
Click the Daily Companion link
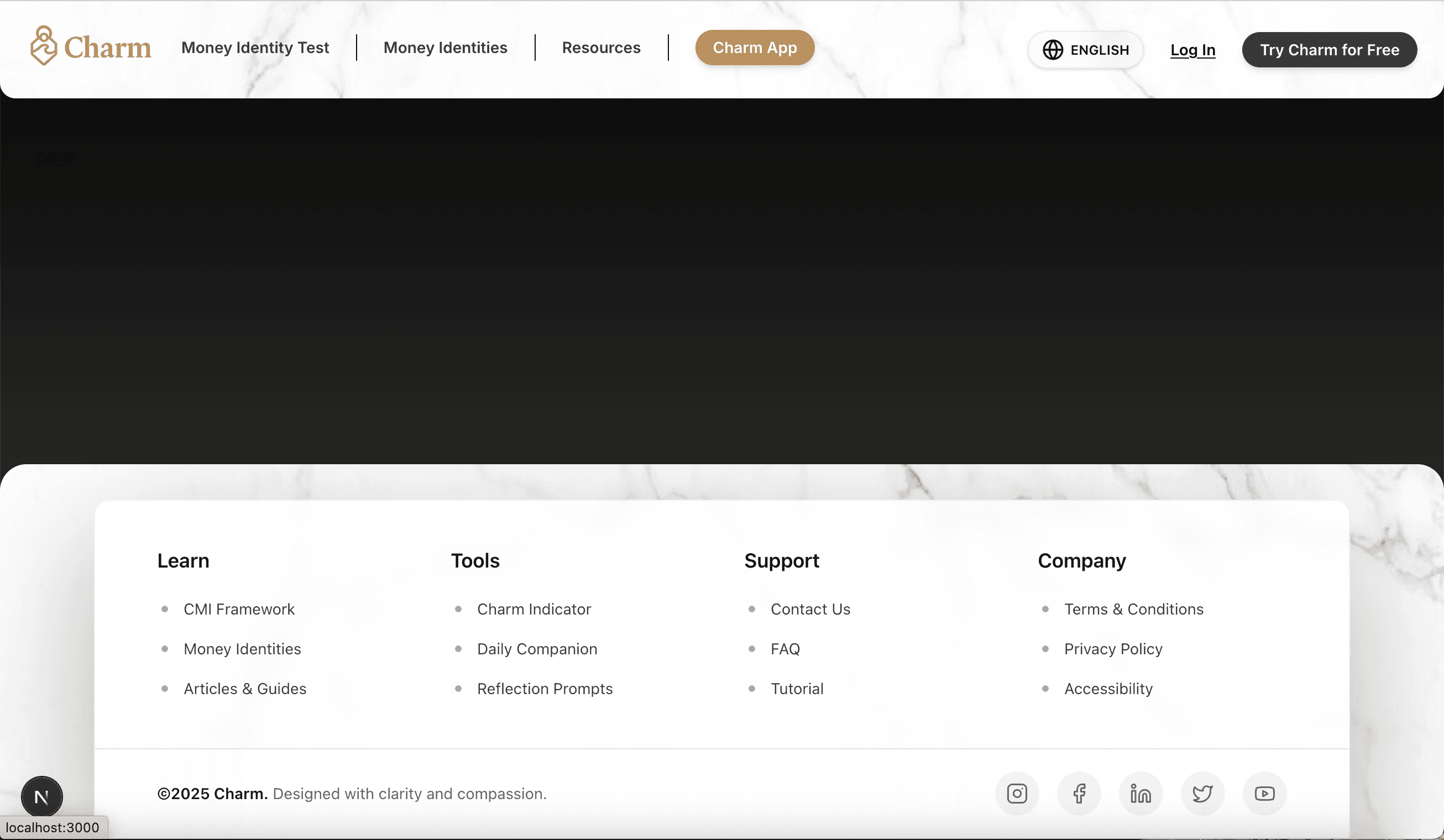tap(536, 649)
